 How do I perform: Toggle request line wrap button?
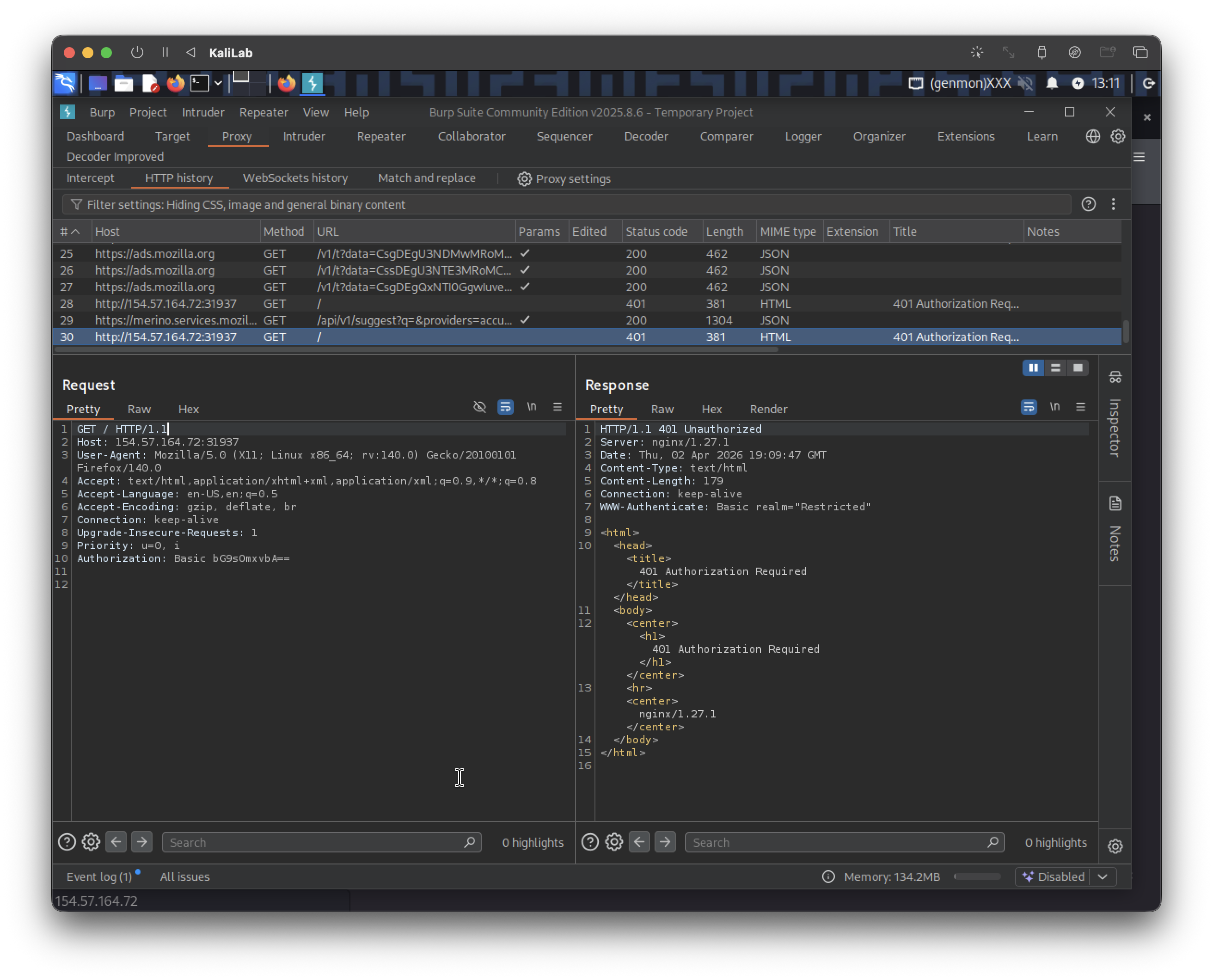[505, 407]
